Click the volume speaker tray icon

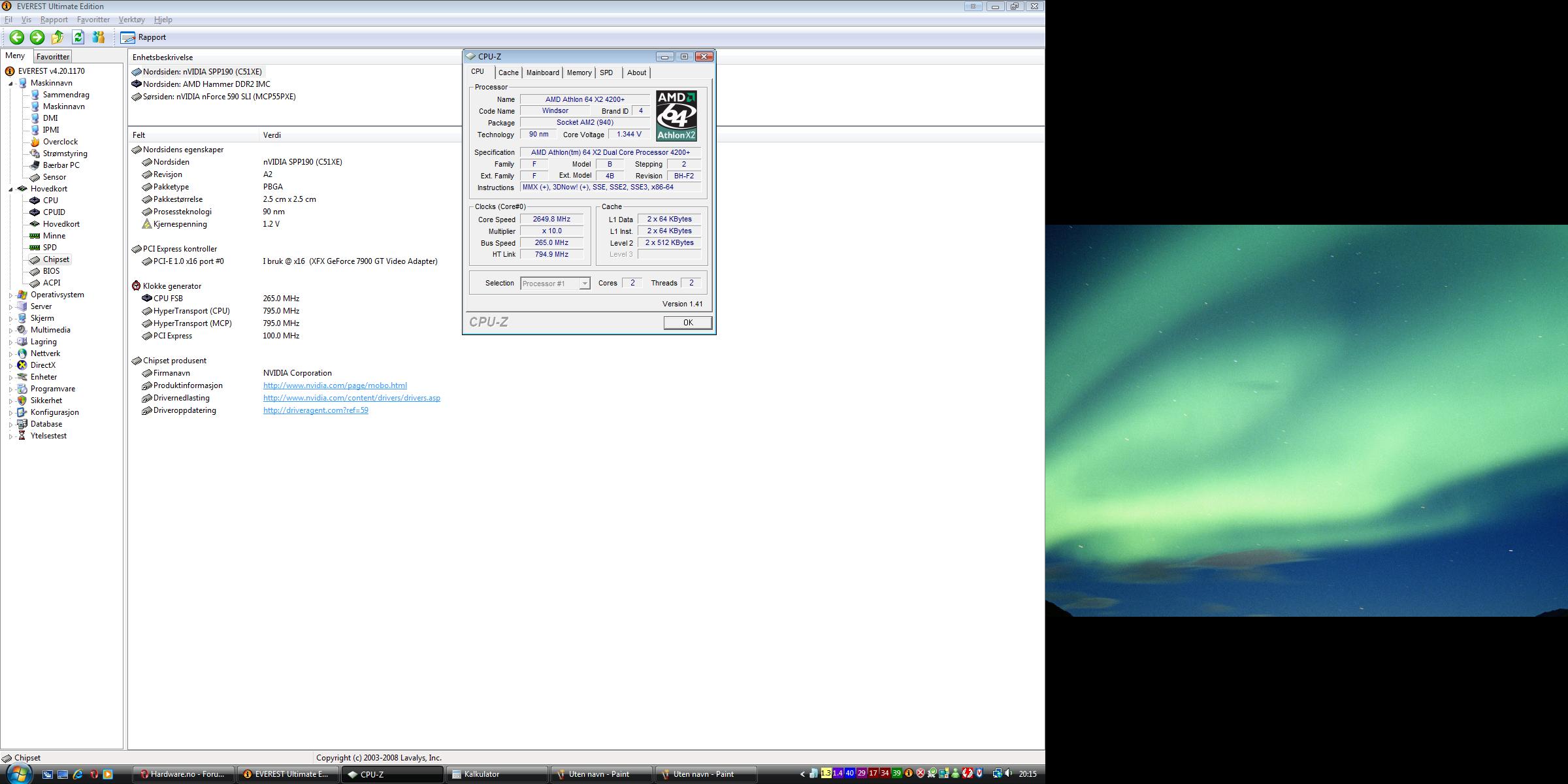(x=1009, y=774)
